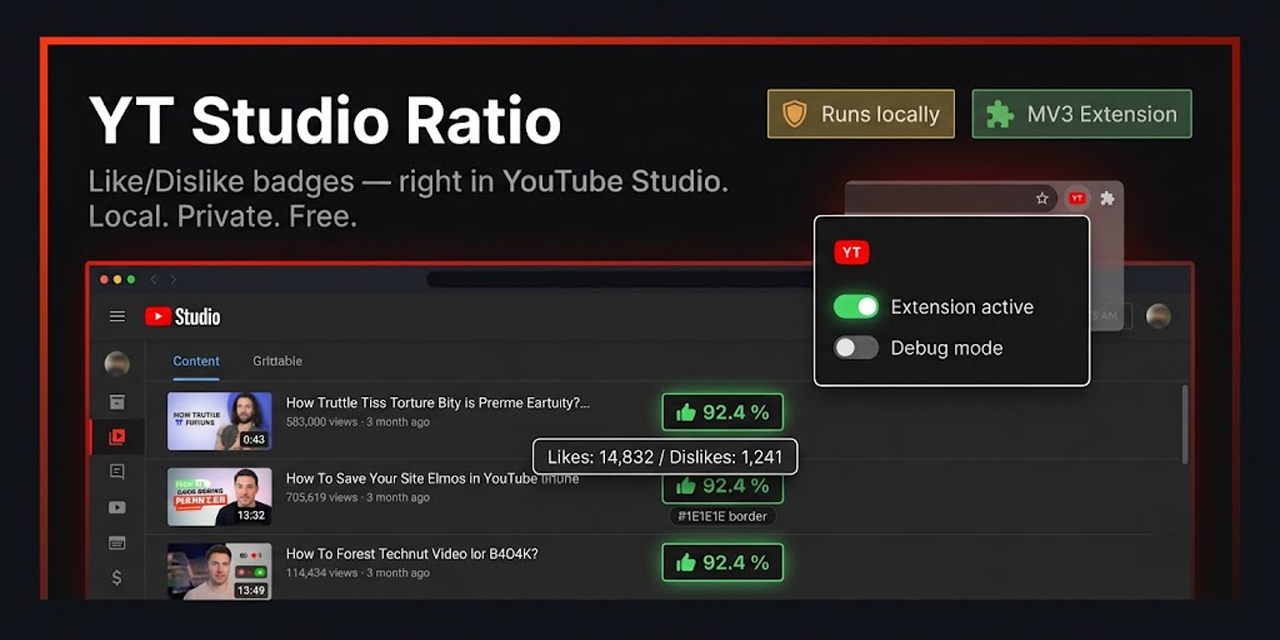Open the browser Extensions puzzle icon

coord(1107,199)
